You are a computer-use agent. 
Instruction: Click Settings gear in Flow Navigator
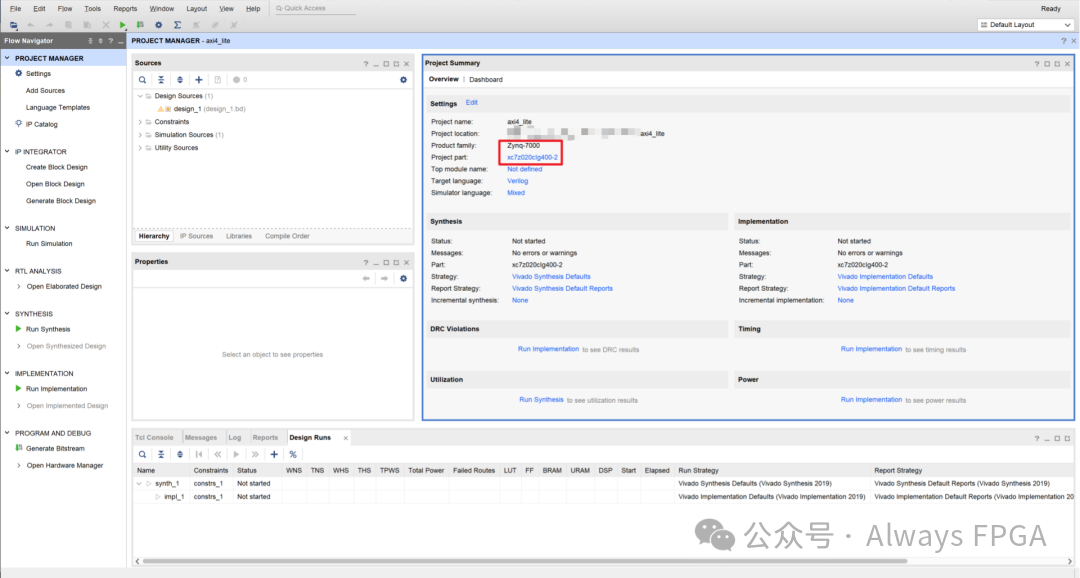(x=19, y=73)
